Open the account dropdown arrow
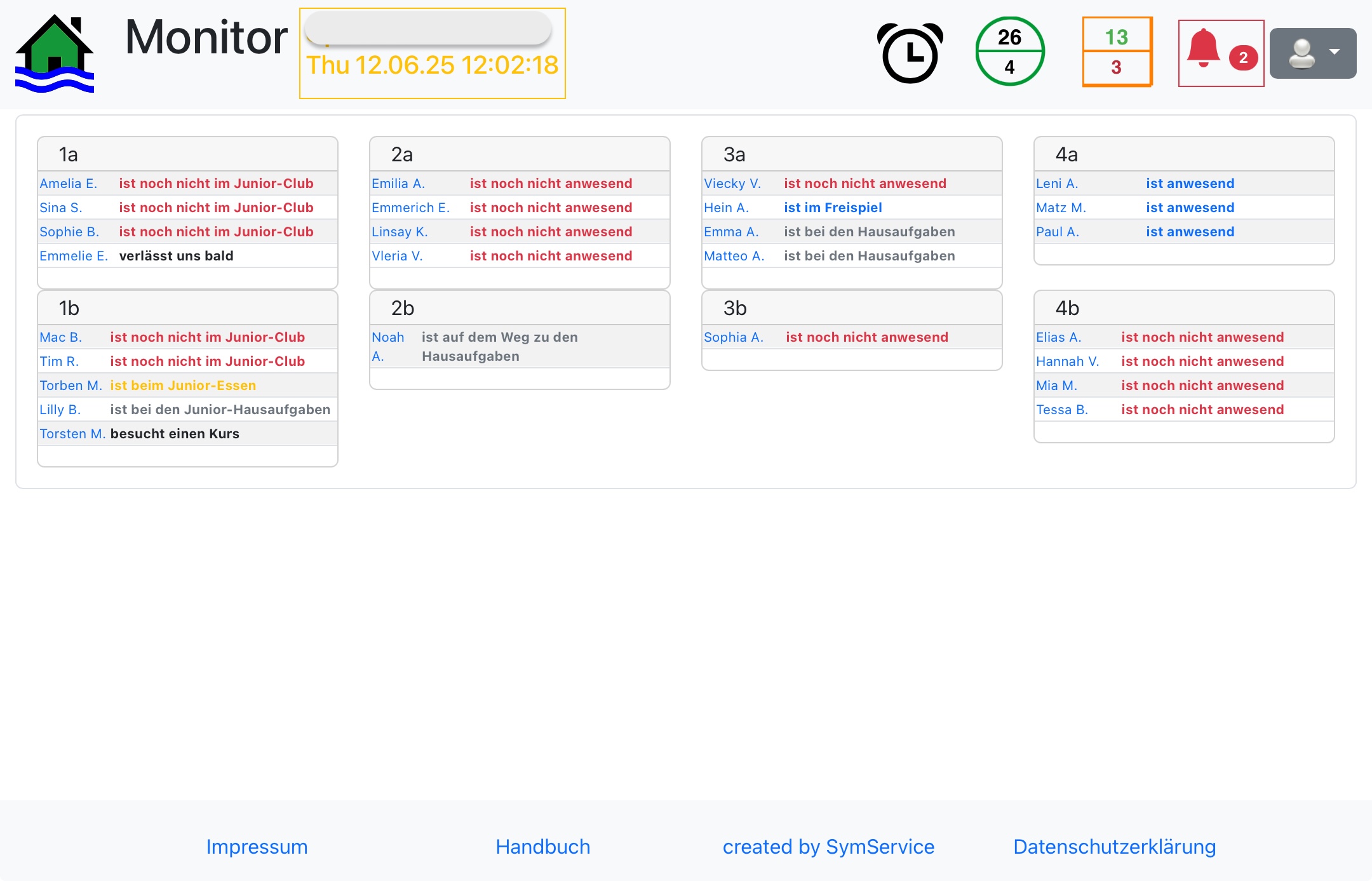Viewport: 1372px width, 881px height. point(1336,52)
